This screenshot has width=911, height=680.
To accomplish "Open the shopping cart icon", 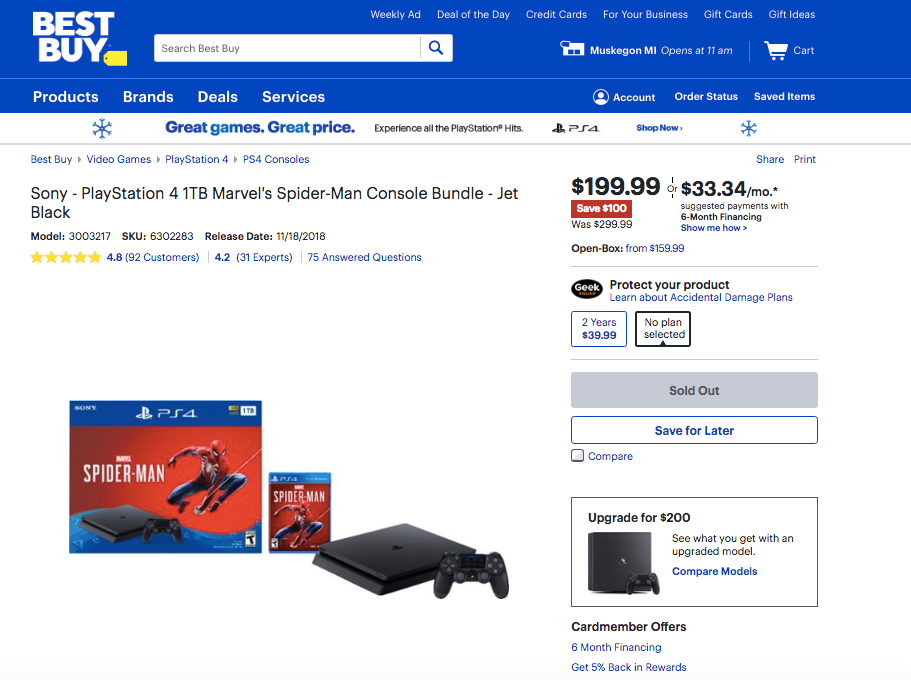I will pos(775,50).
